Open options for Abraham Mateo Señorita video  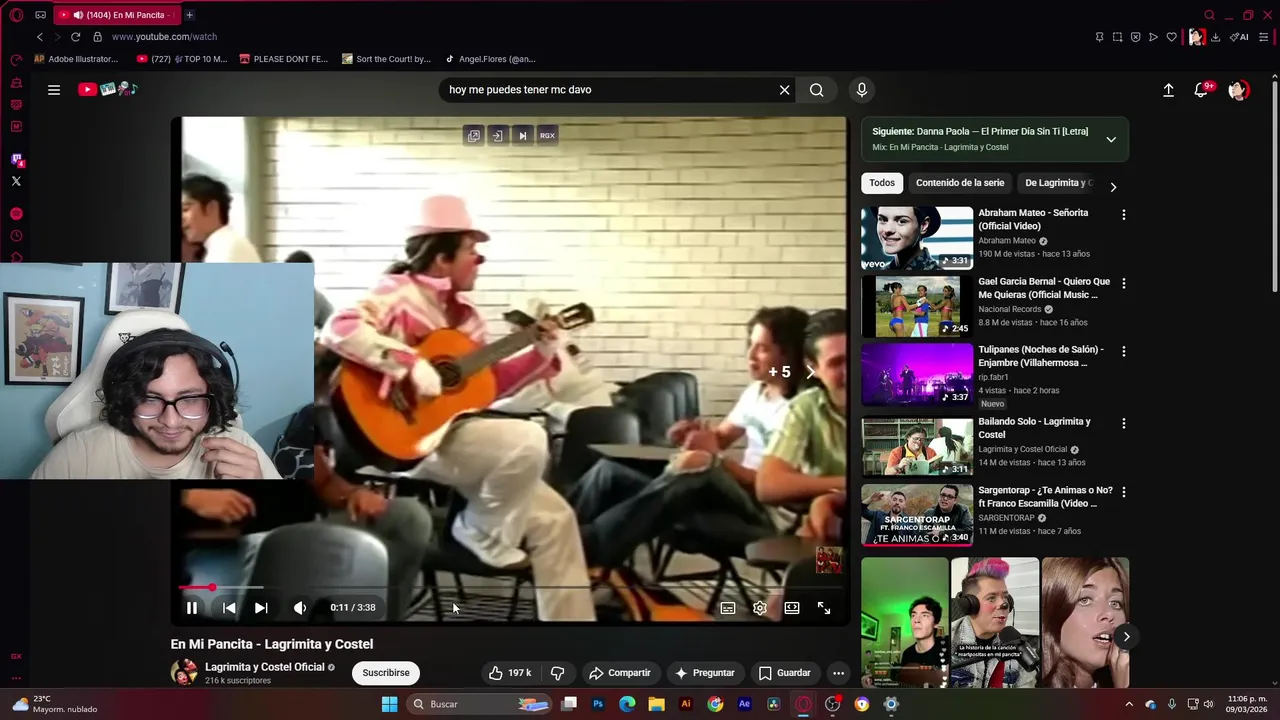1123,215
